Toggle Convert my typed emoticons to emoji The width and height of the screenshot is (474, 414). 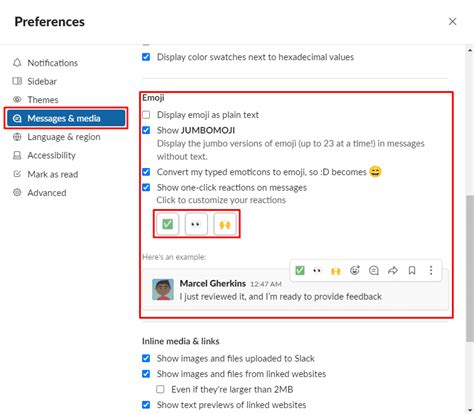pyautogui.click(x=146, y=172)
